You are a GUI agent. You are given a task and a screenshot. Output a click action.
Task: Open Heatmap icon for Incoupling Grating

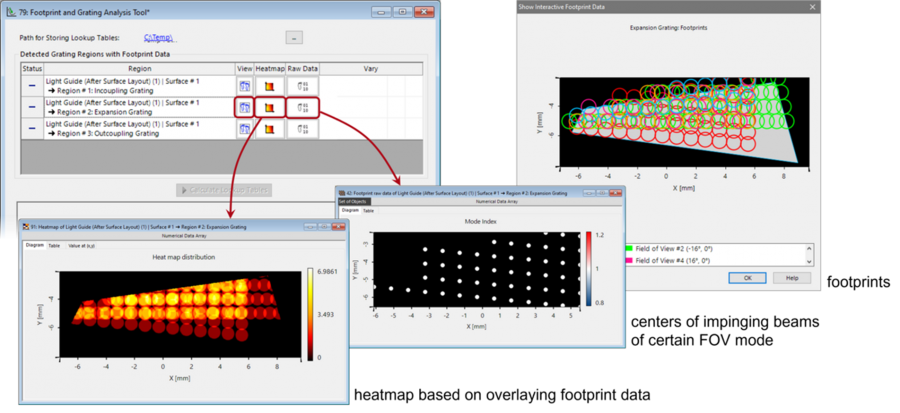[x=270, y=86]
